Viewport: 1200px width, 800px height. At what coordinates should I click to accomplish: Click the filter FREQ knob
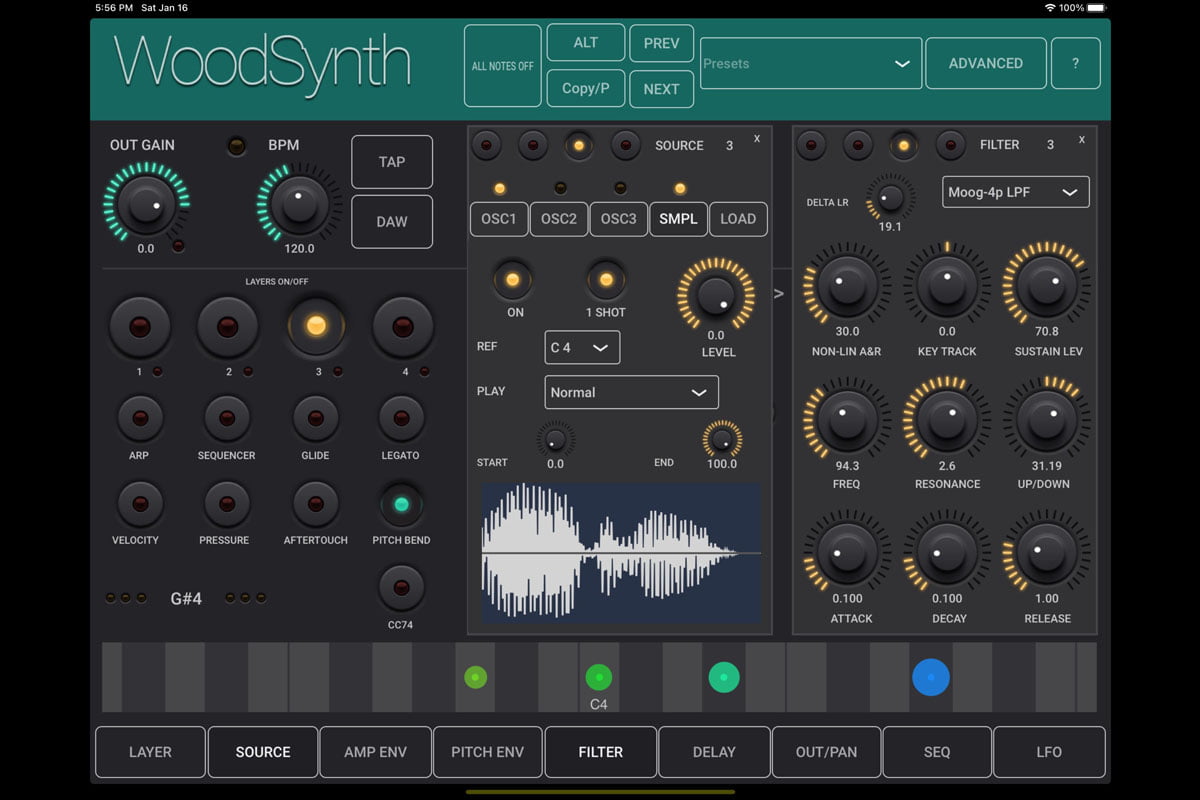tap(846, 419)
